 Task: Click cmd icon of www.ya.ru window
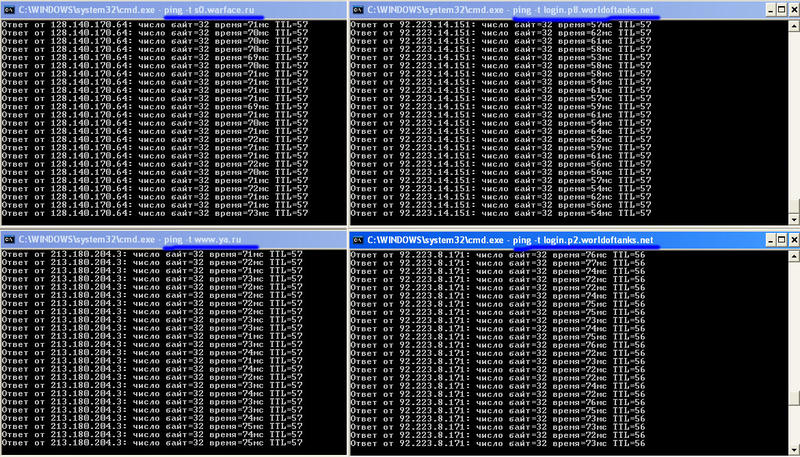[9, 239]
